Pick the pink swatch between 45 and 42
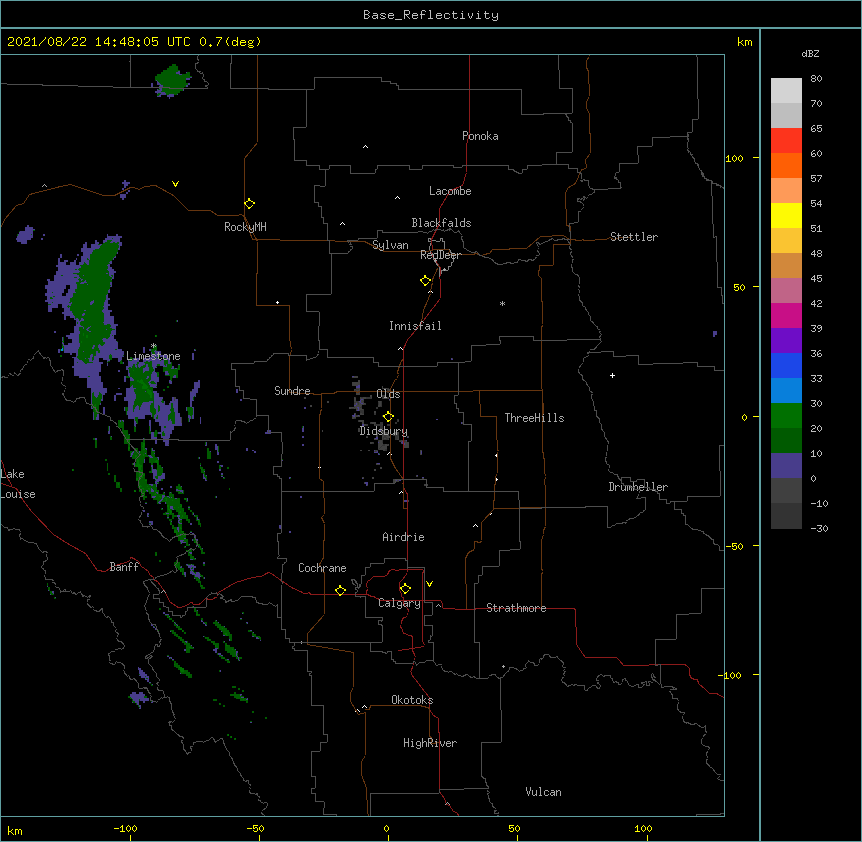Image resolution: width=862 pixels, height=842 pixels. point(786,291)
